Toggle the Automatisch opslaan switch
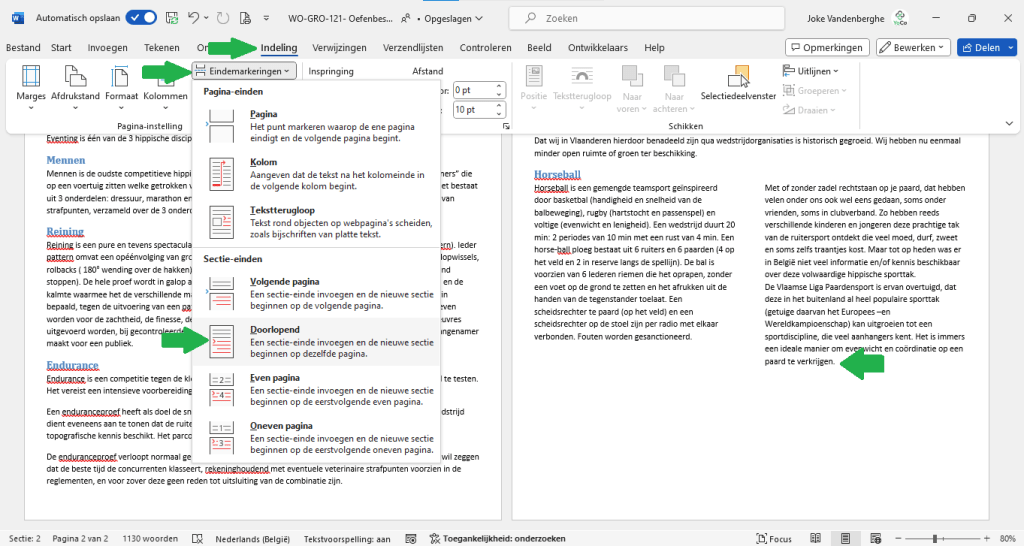 click(141, 18)
